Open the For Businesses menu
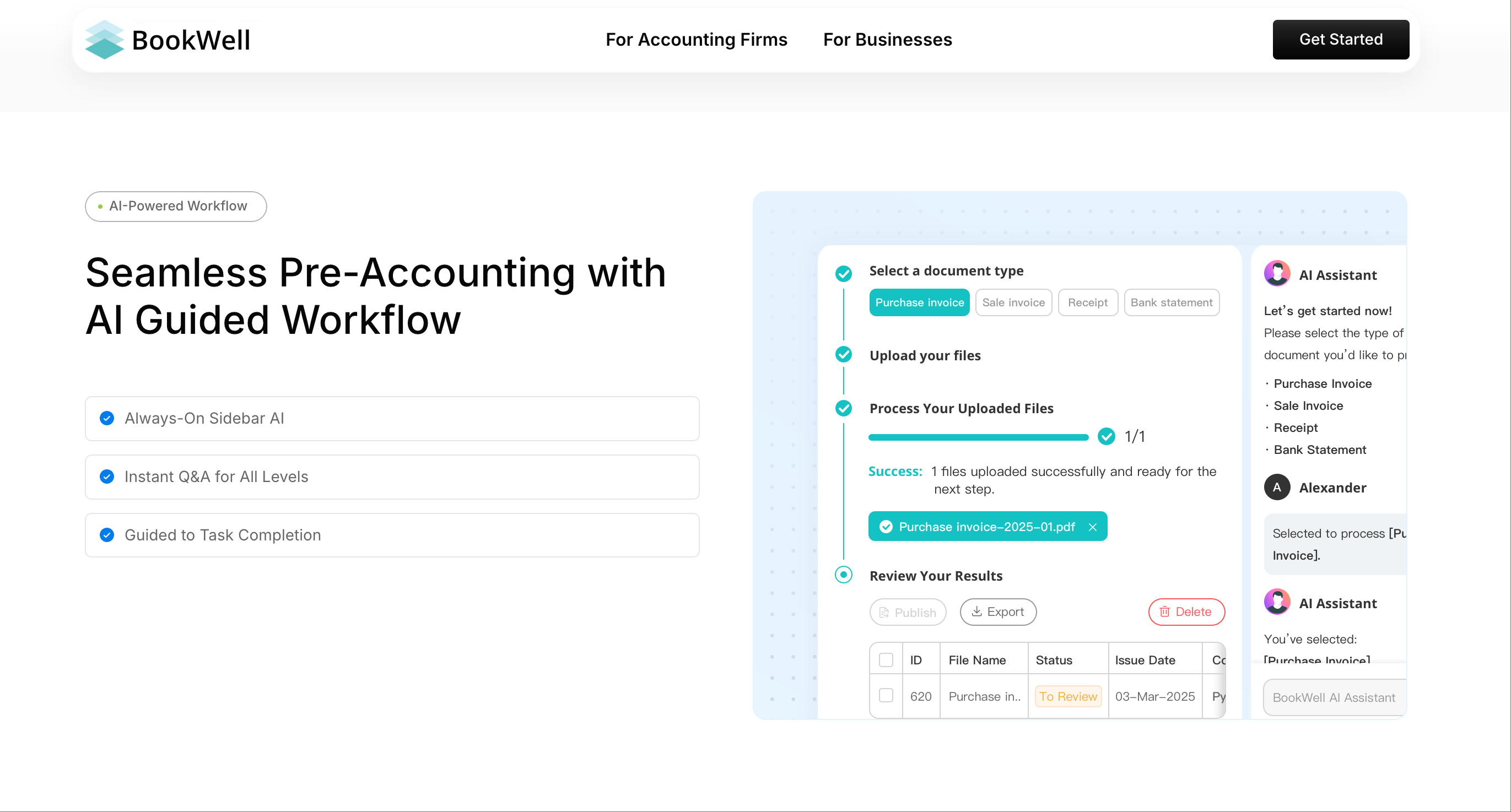 click(887, 39)
